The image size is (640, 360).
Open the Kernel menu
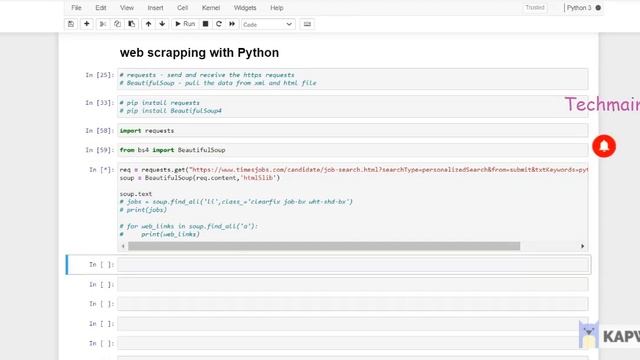tap(211, 8)
